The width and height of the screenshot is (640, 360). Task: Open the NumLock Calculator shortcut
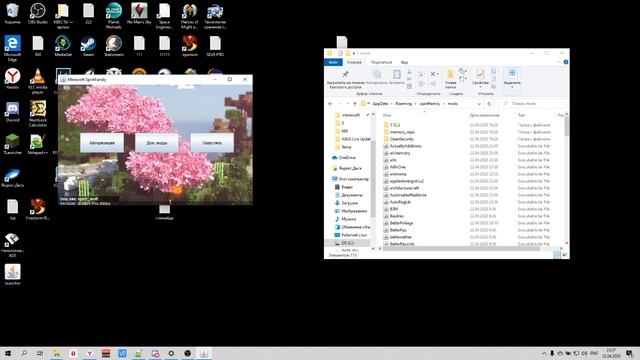coord(38,113)
